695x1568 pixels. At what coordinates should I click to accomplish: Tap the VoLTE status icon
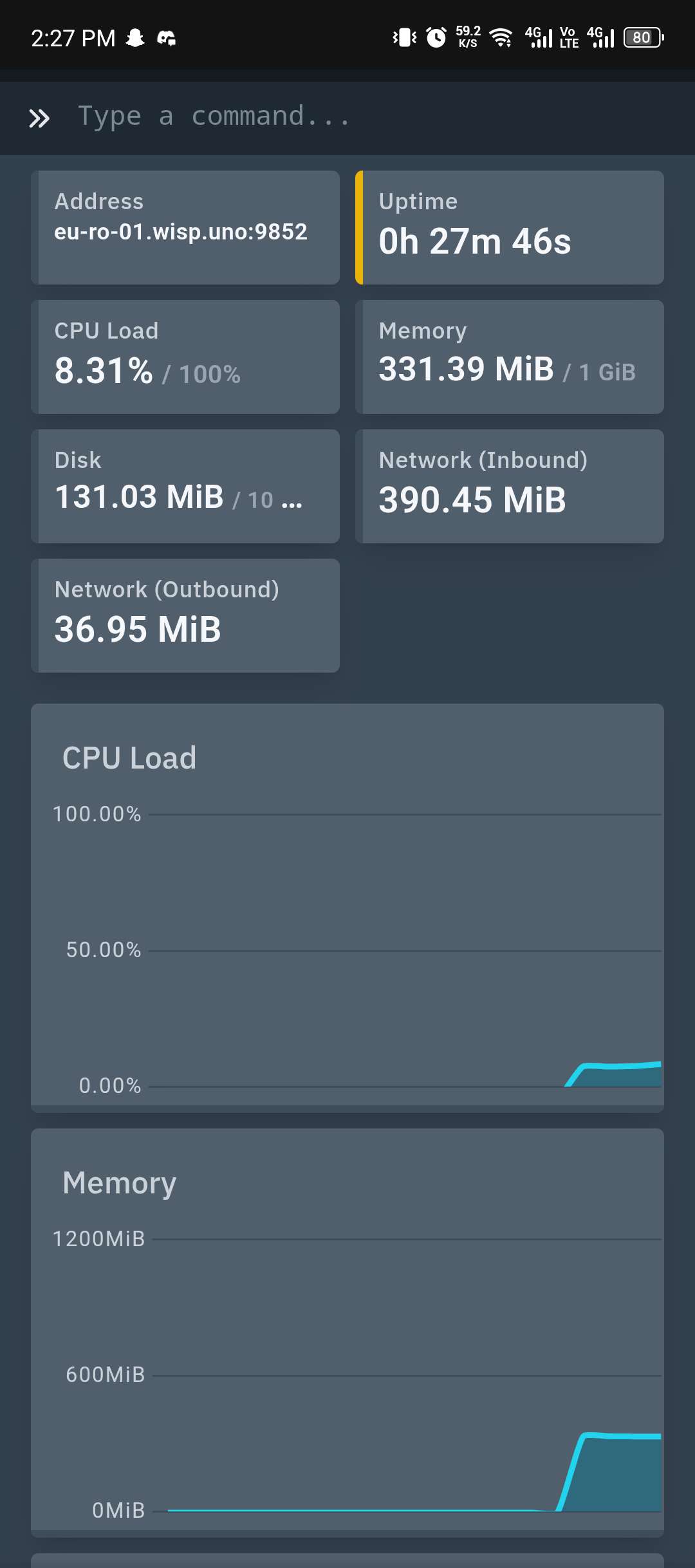(569, 37)
